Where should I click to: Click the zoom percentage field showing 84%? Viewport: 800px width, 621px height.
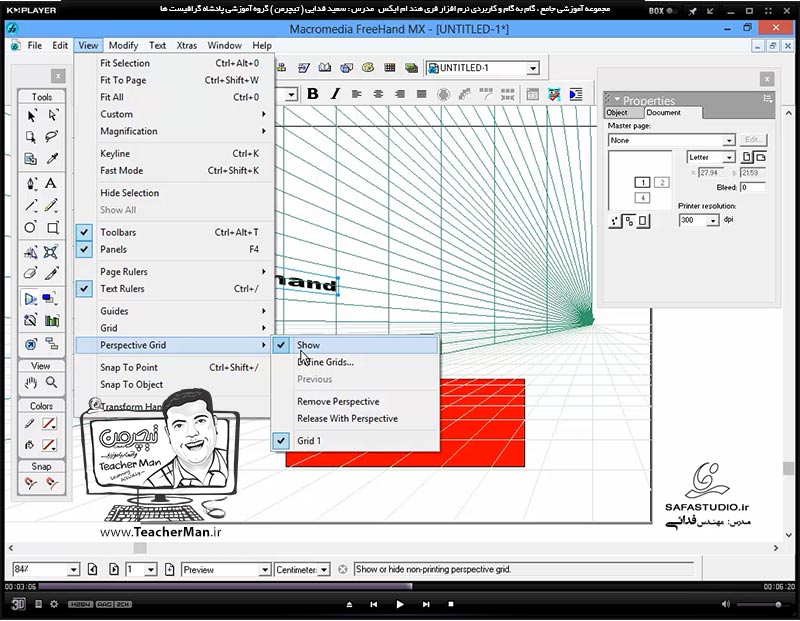click(40, 569)
